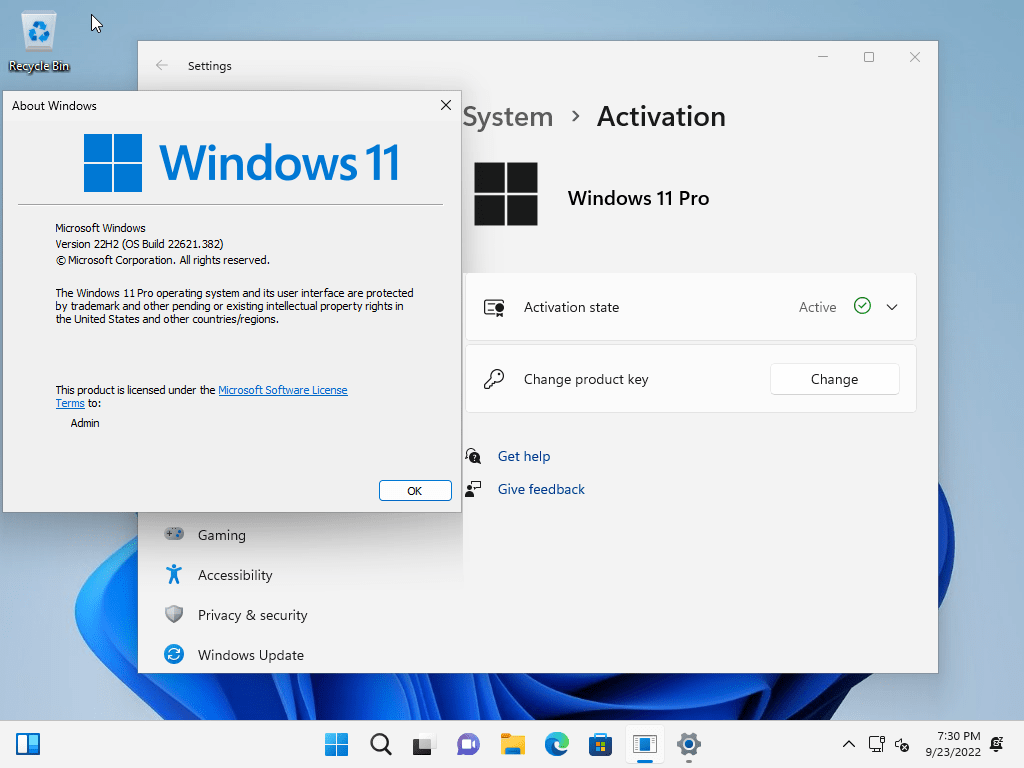Click the Windows 11 Pro edition label
The width and height of the screenshot is (1024, 768).
pyautogui.click(x=638, y=198)
